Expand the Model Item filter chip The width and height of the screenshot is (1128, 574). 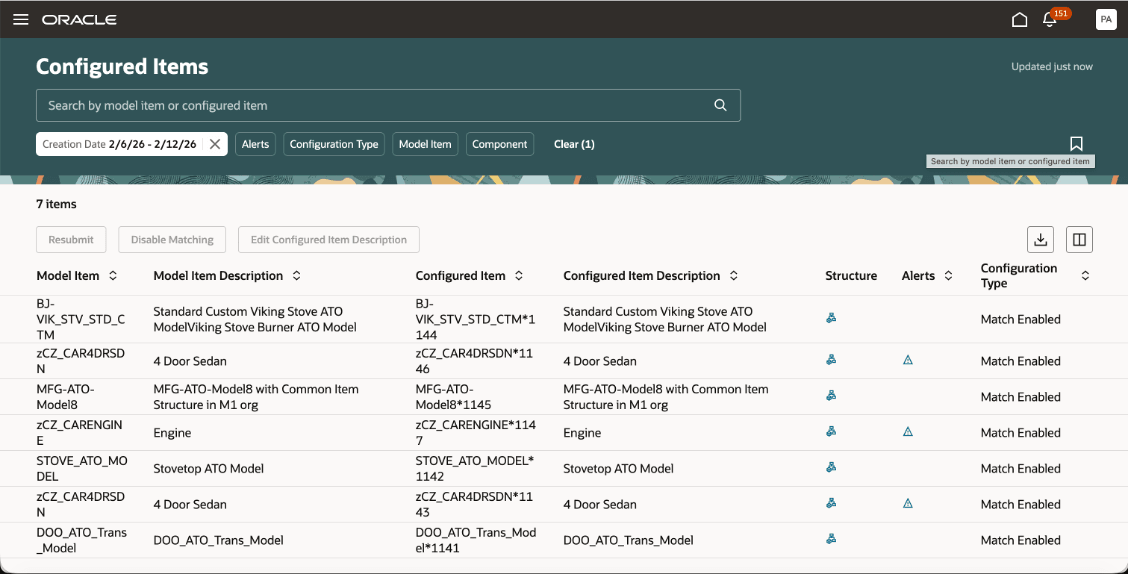(425, 144)
